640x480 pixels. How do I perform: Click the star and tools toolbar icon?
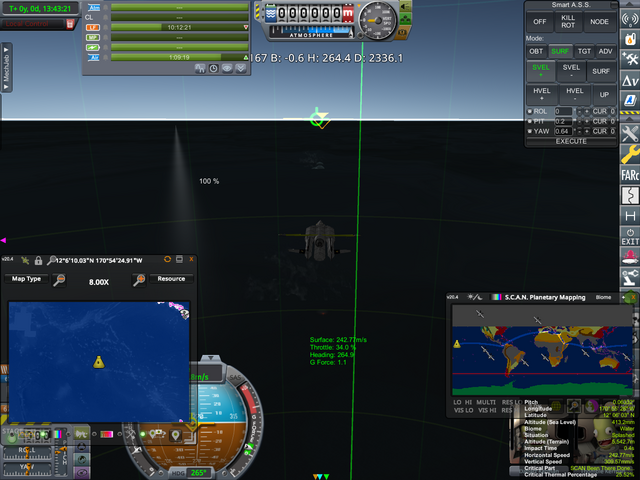pyautogui.click(x=630, y=60)
